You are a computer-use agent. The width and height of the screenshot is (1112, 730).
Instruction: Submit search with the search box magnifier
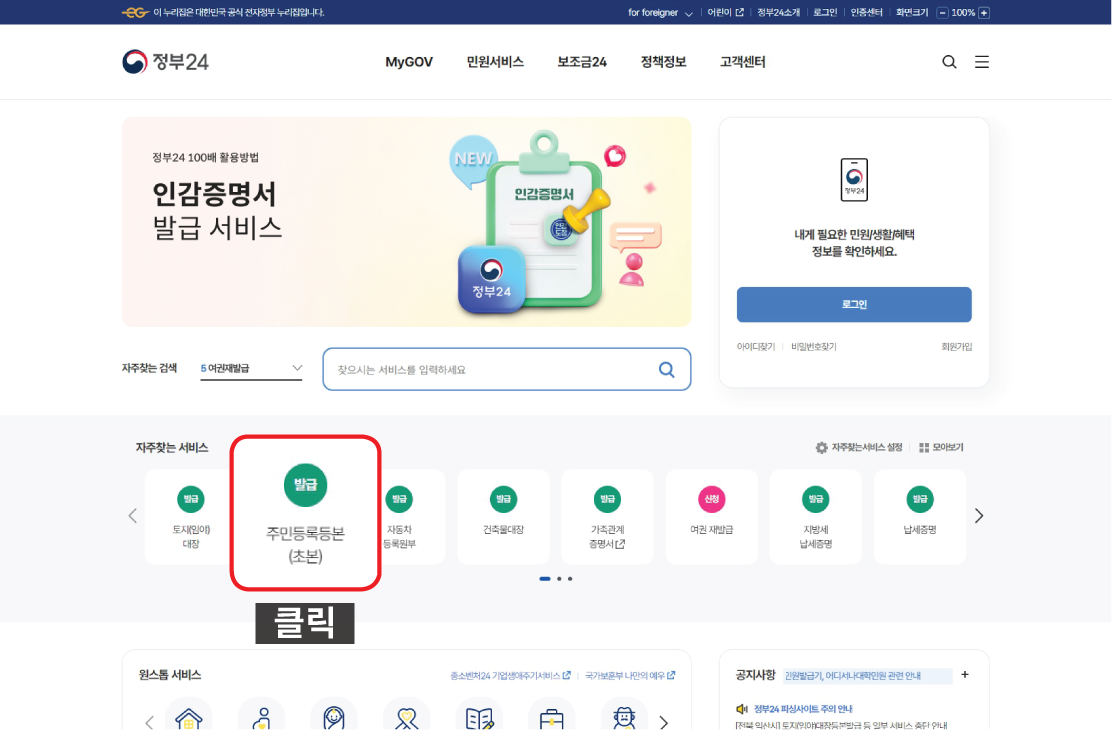pyautogui.click(x=666, y=370)
